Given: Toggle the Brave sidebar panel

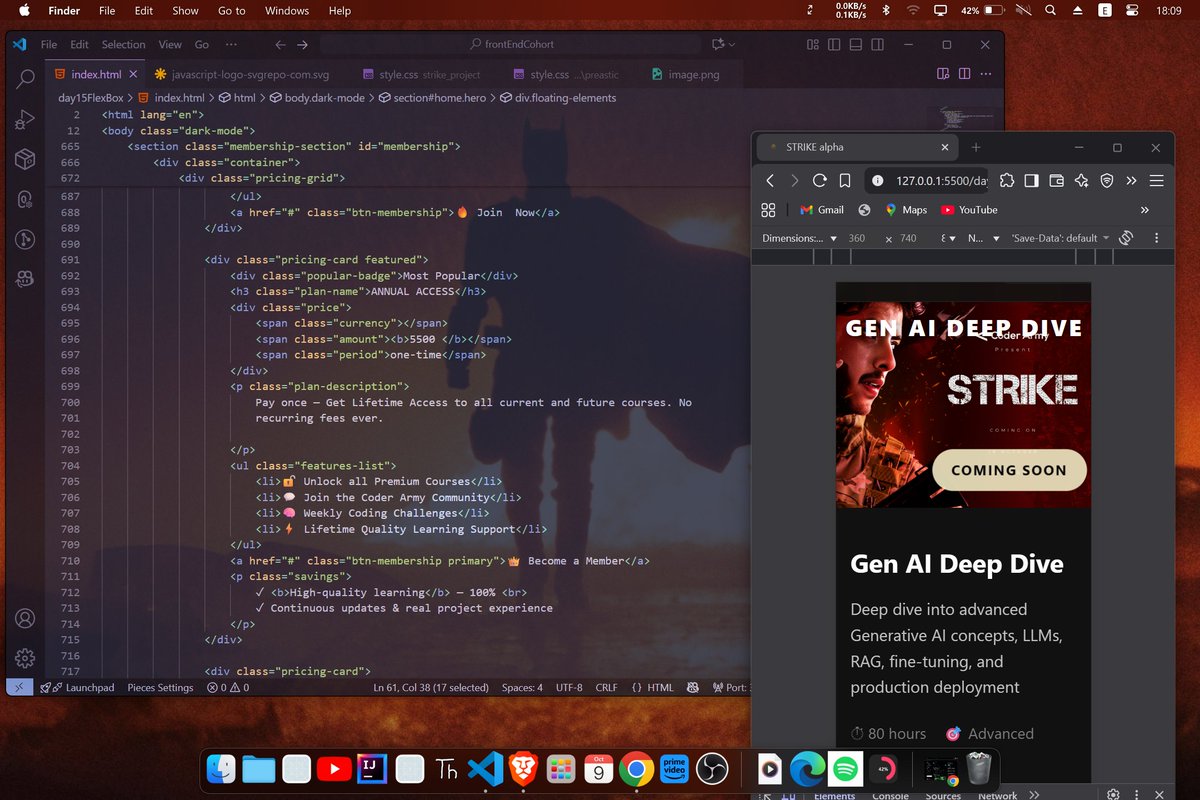Looking at the screenshot, I should 1031,181.
